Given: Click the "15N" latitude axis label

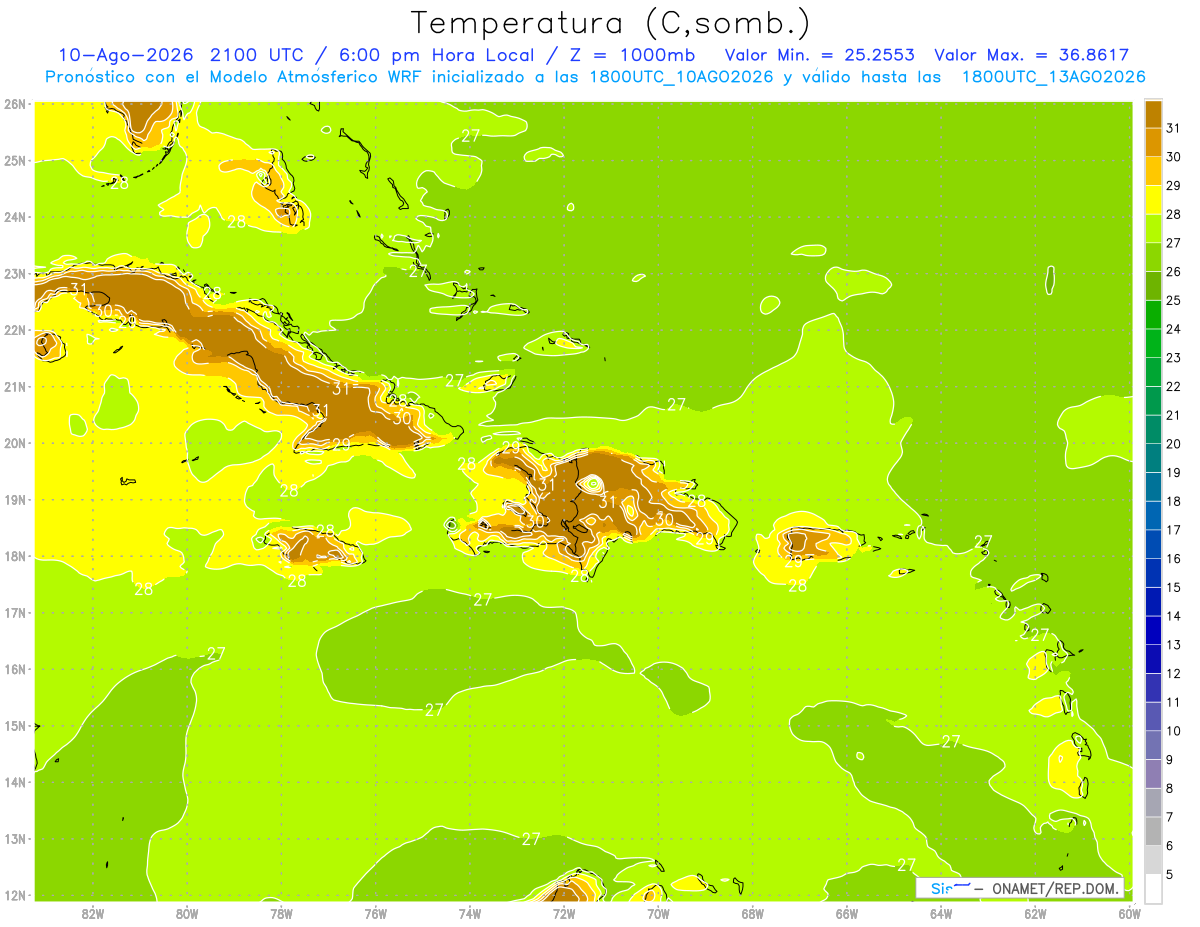Looking at the screenshot, I should coord(15,726).
